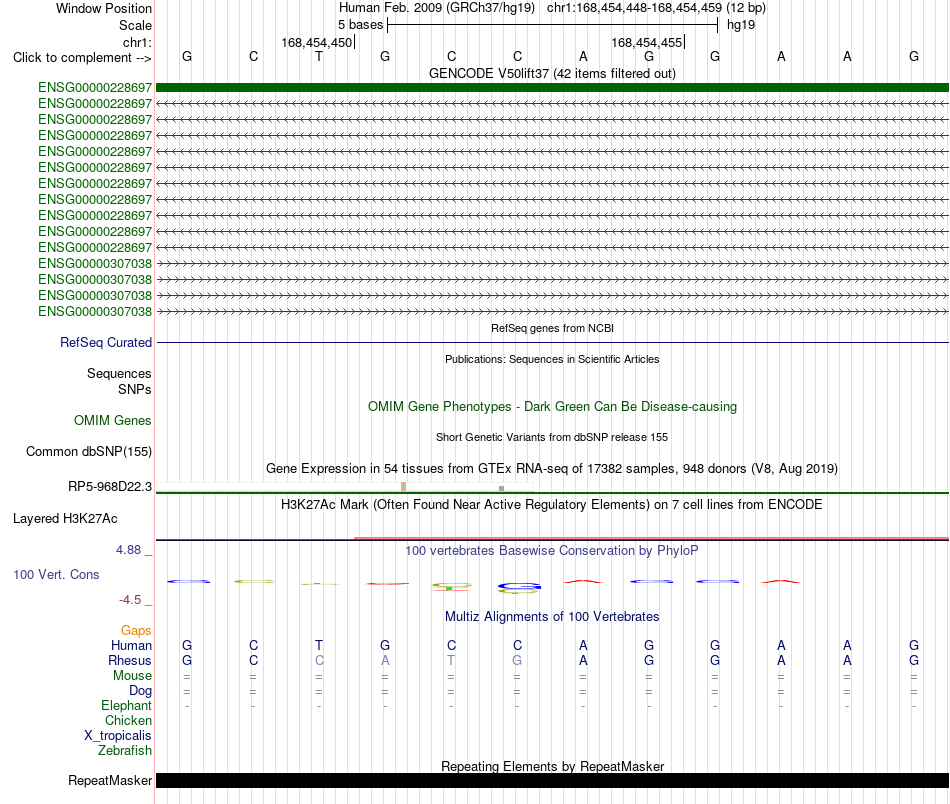Open the H3K27Ac Mark ENCODE track title
The height and width of the screenshot is (804, 950).
(x=552, y=505)
